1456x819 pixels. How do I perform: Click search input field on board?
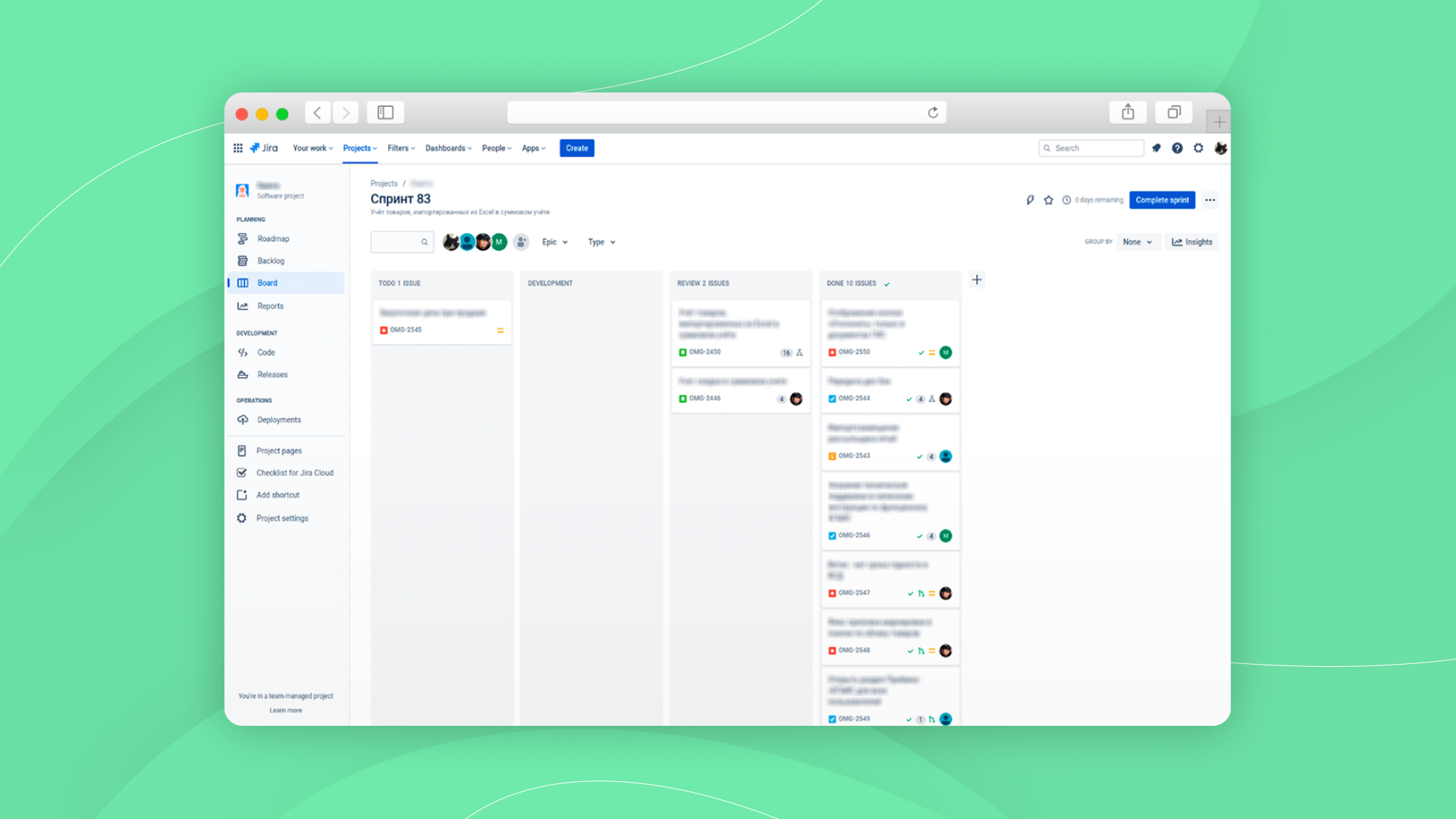coord(400,241)
